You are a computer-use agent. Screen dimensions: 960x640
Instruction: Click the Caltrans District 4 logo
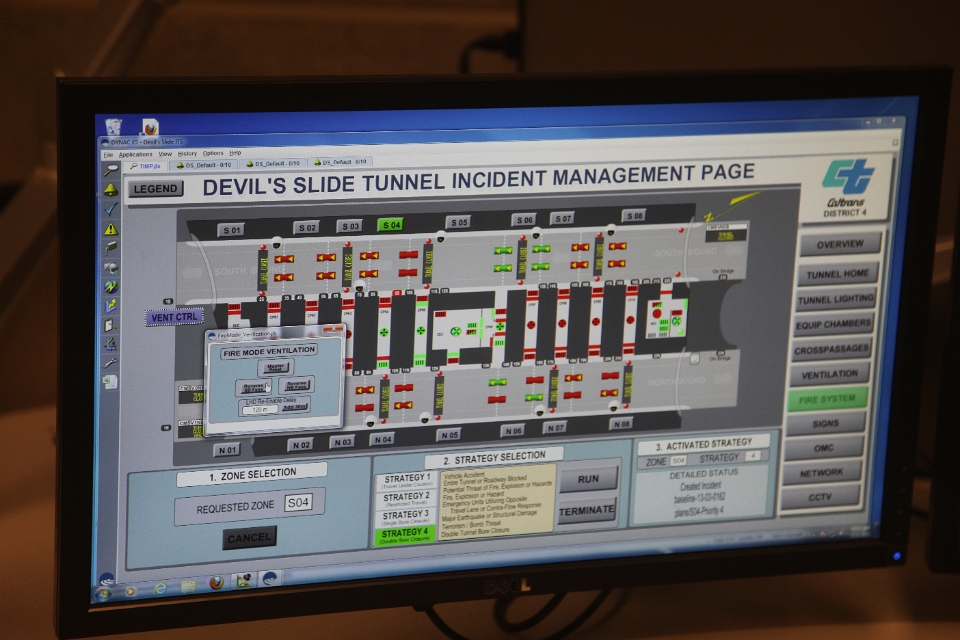[846, 186]
